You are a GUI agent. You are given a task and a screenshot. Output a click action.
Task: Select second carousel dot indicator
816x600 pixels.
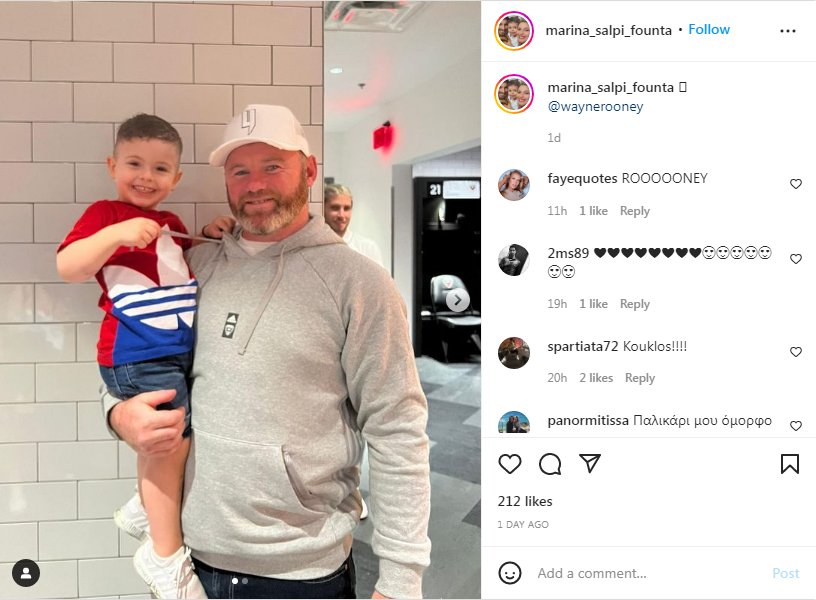tap(245, 581)
